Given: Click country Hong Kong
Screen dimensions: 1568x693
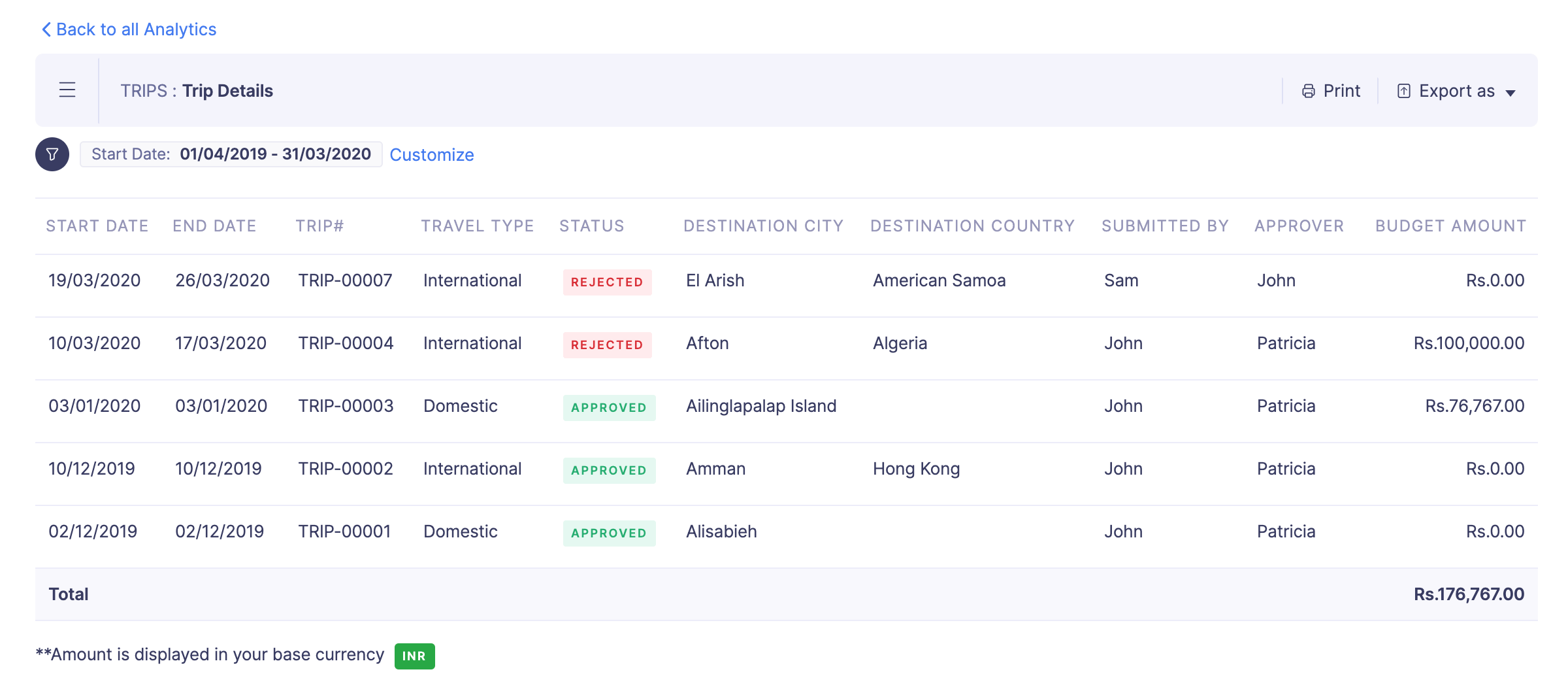Looking at the screenshot, I should point(917,469).
